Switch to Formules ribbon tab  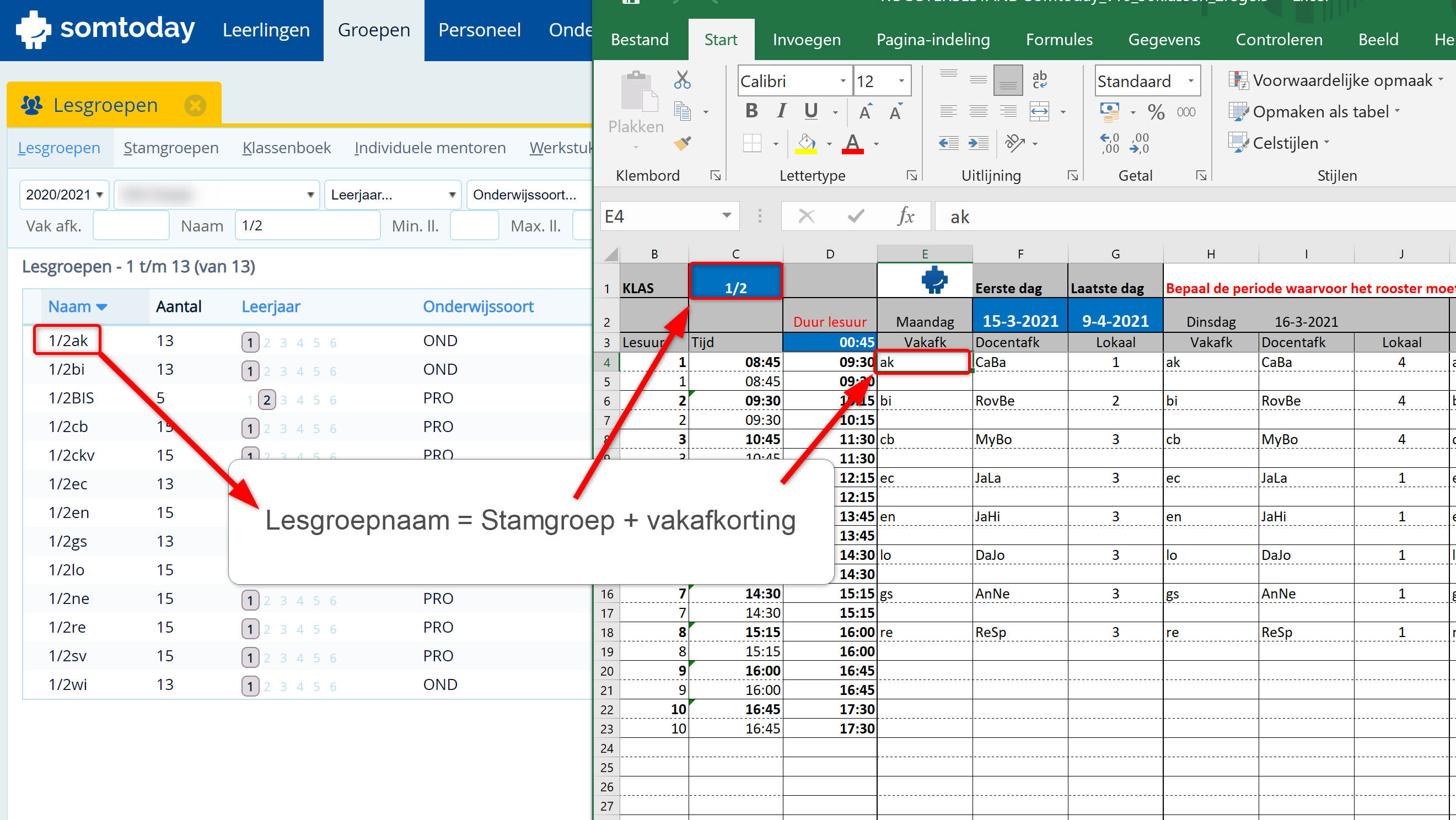click(1059, 39)
